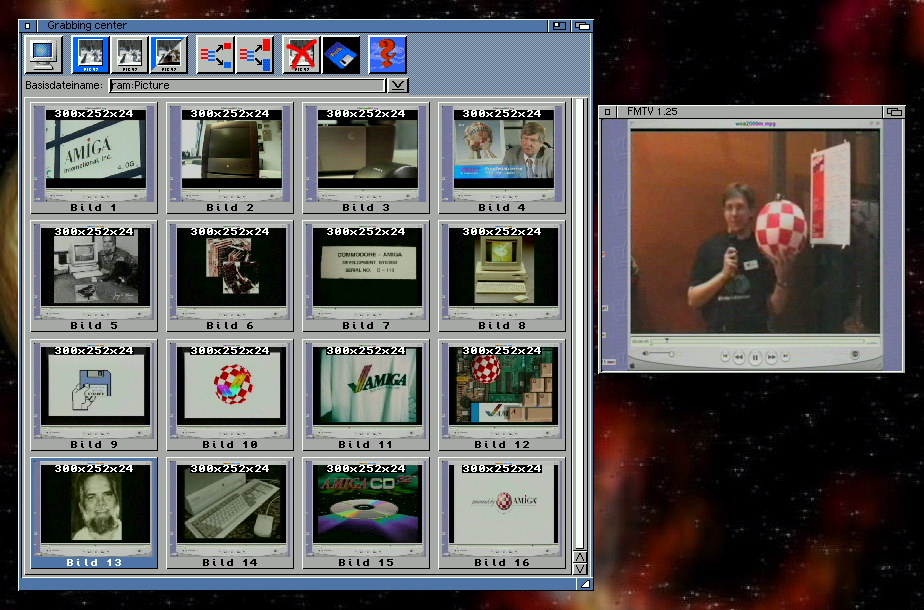
Task: Click the depth gadget of FMTV window
Action: tap(894, 111)
